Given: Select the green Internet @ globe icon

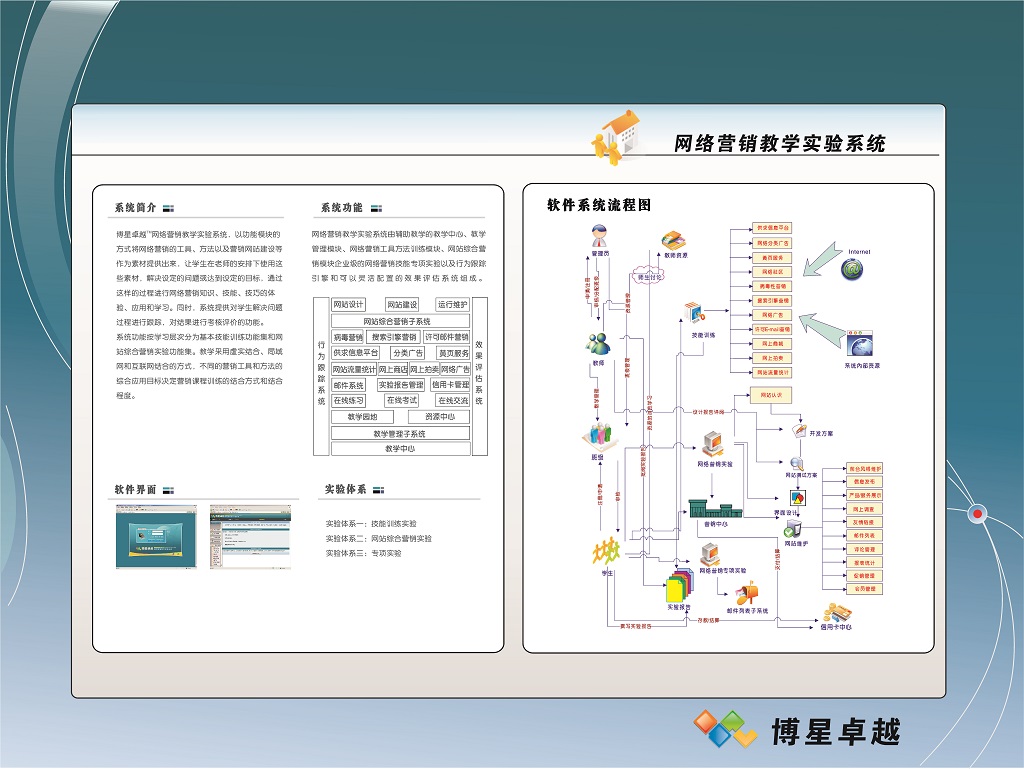Looking at the screenshot, I should 852,269.
